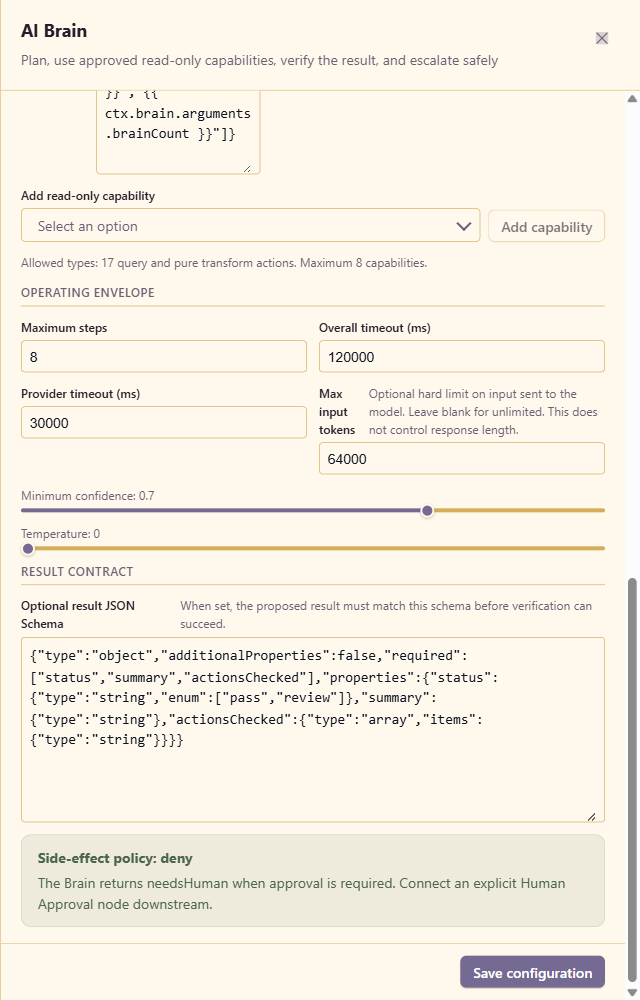
Task: Click the 'RESULT CONTRACT' section heading
Action: tap(77, 571)
